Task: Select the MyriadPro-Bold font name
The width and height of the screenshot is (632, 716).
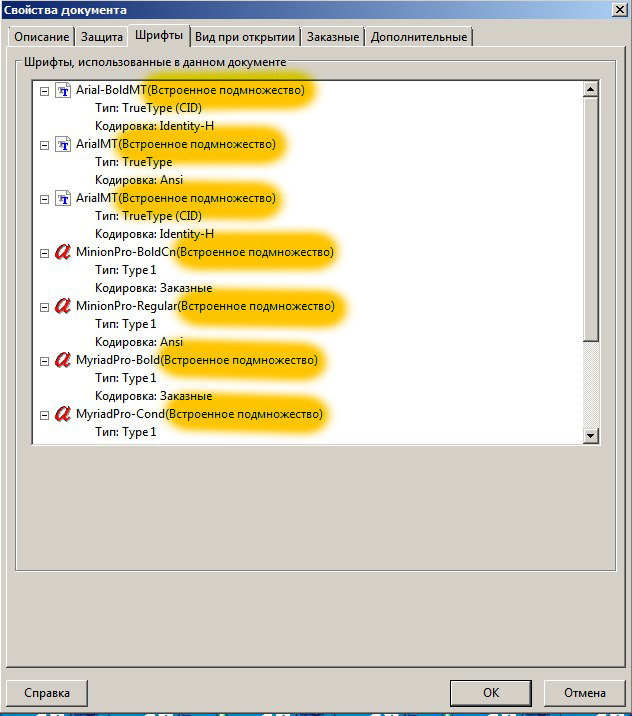Action: pos(118,359)
